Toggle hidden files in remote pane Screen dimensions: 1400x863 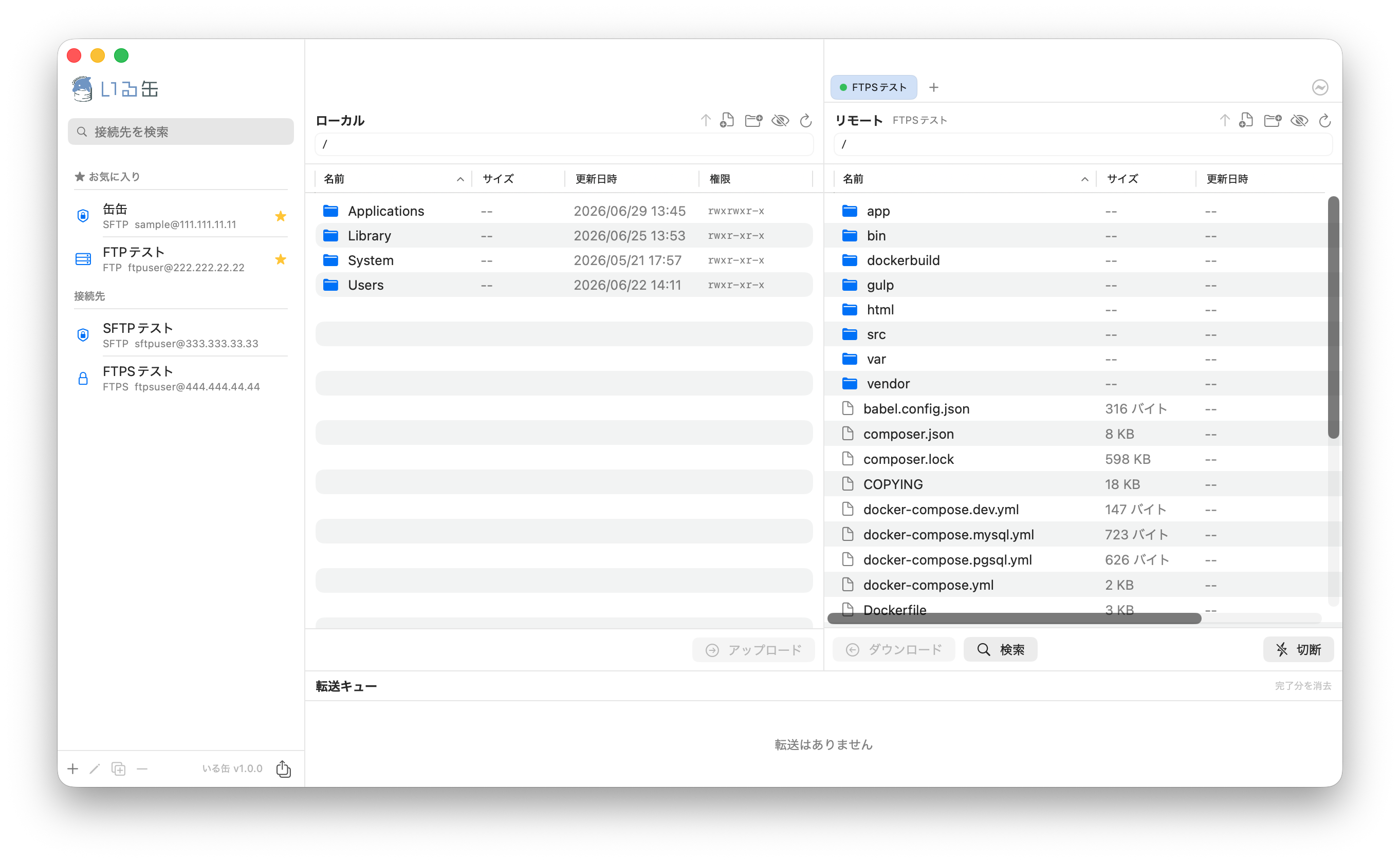[1299, 120]
